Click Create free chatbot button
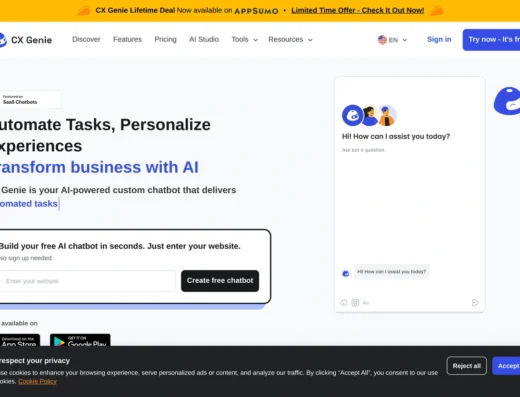The width and height of the screenshot is (520, 397). tap(220, 281)
